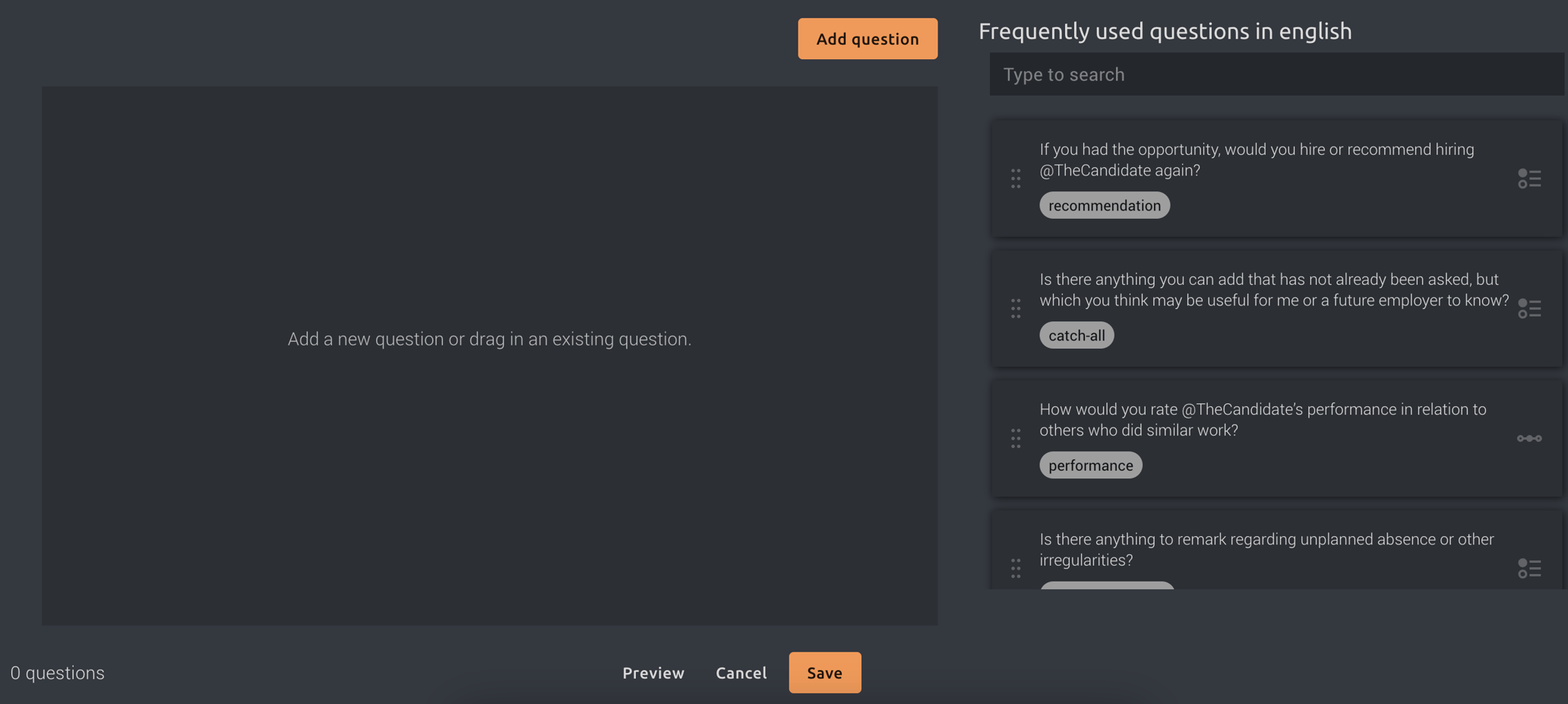This screenshot has width=1568, height=704.
Task: Click the Add question button
Action: point(868,38)
